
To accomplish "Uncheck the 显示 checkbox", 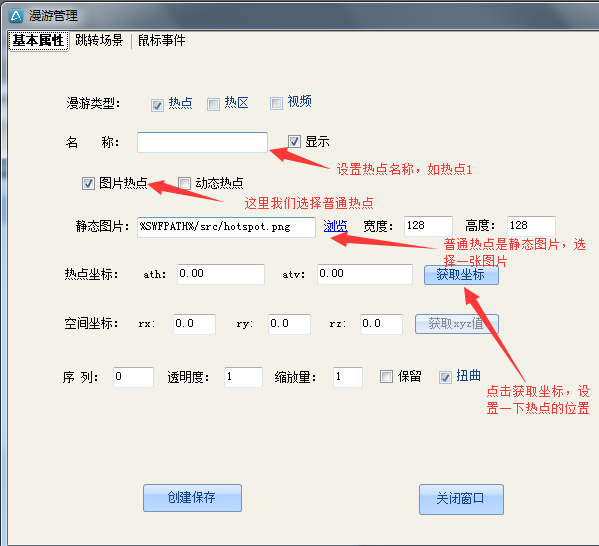I will point(294,142).
